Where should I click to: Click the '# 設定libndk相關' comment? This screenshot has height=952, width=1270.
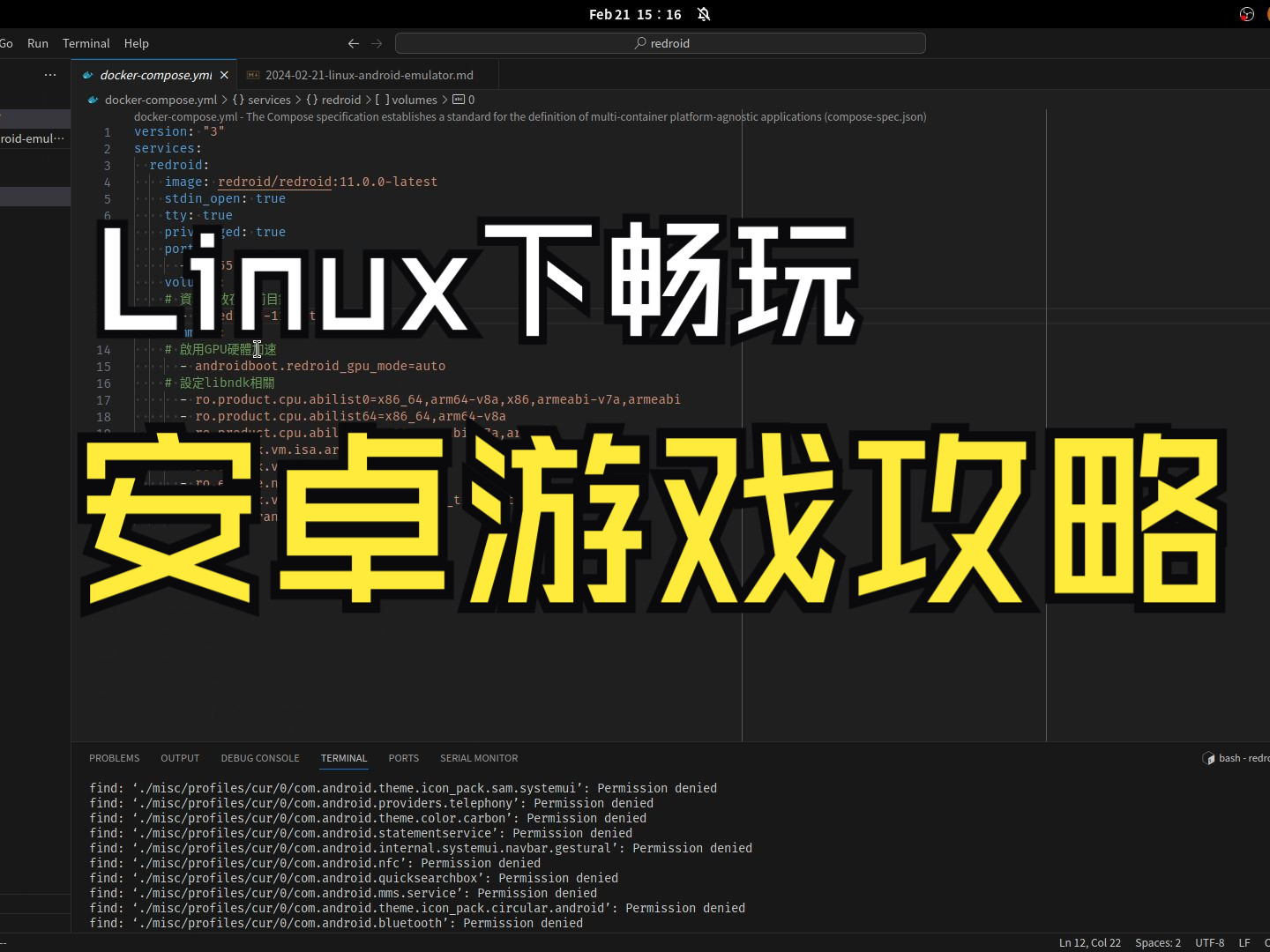coord(220,383)
